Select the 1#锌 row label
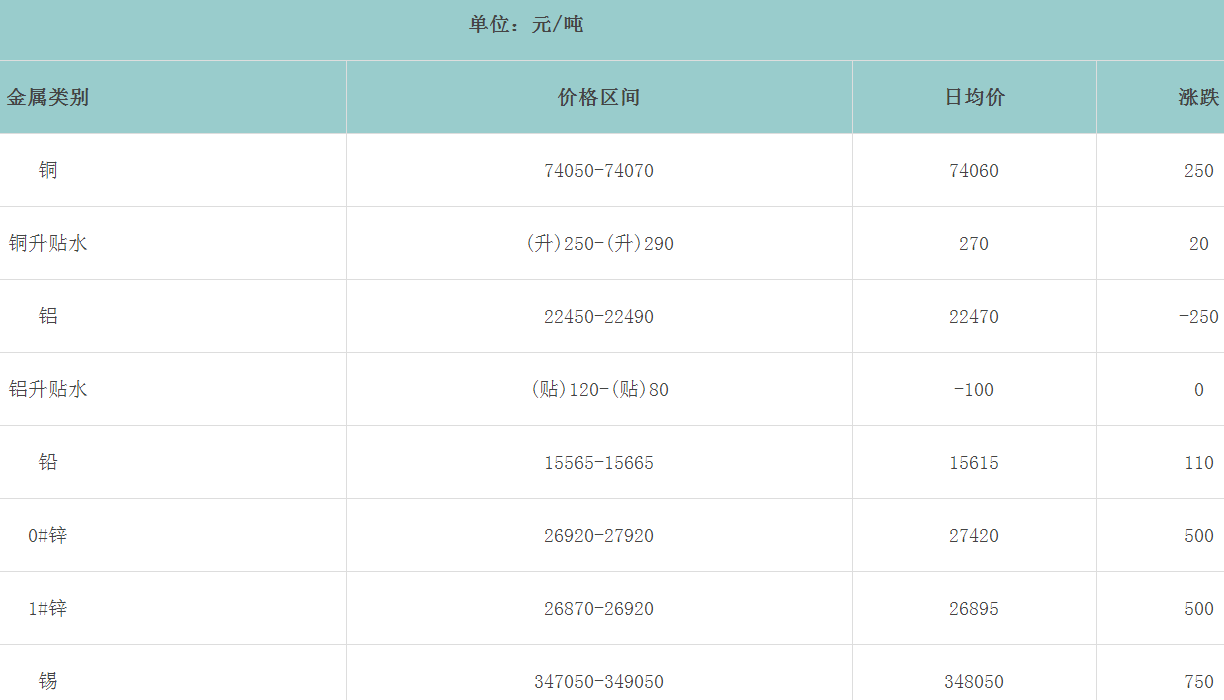Screen dimensions: 1224x700 point(48,608)
